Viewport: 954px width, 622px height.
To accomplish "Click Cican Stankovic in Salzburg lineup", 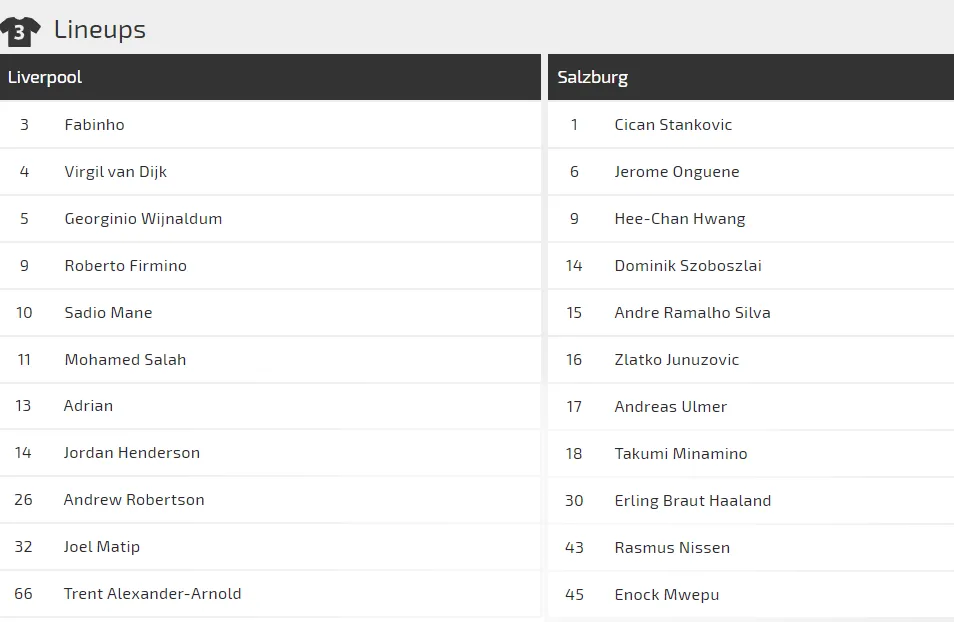I will tap(673, 125).
